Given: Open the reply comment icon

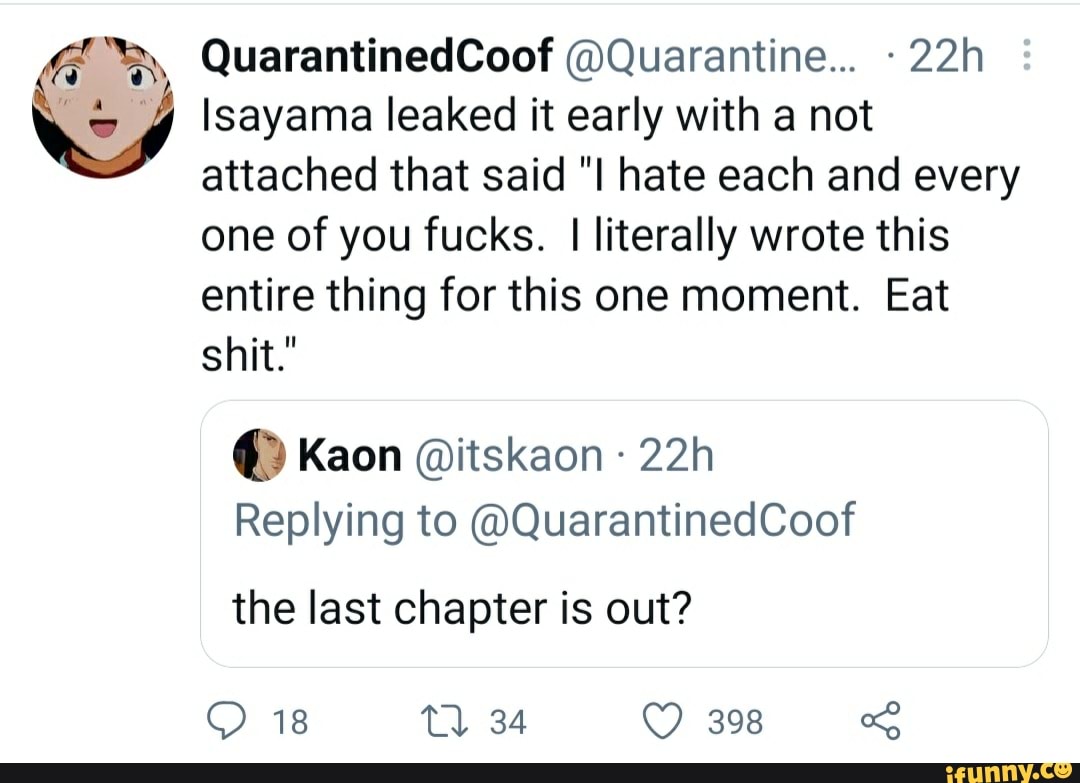Looking at the screenshot, I should click(x=228, y=719).
